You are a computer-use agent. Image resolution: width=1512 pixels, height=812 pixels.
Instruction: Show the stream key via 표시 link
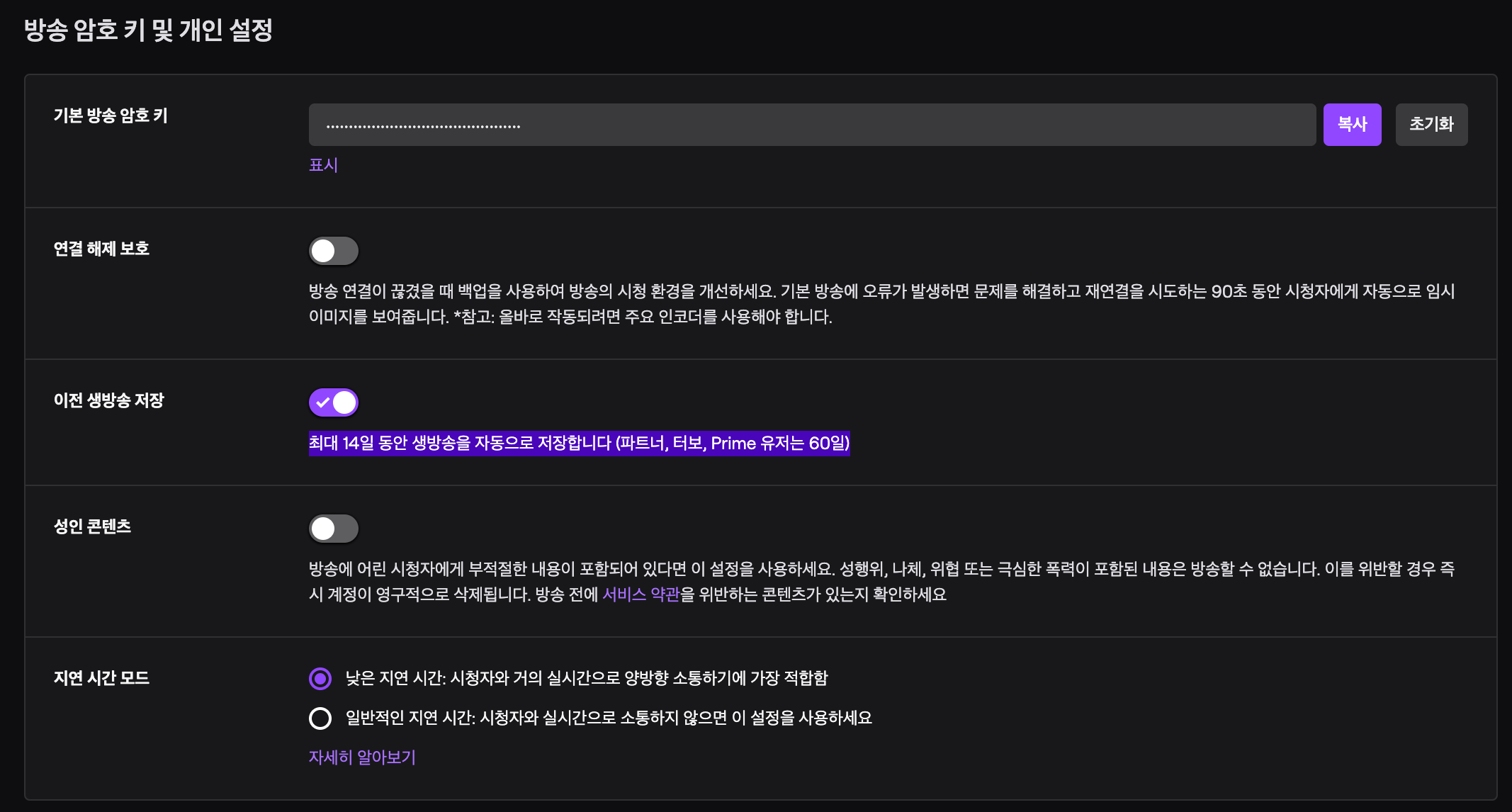[x=323, y=165]
